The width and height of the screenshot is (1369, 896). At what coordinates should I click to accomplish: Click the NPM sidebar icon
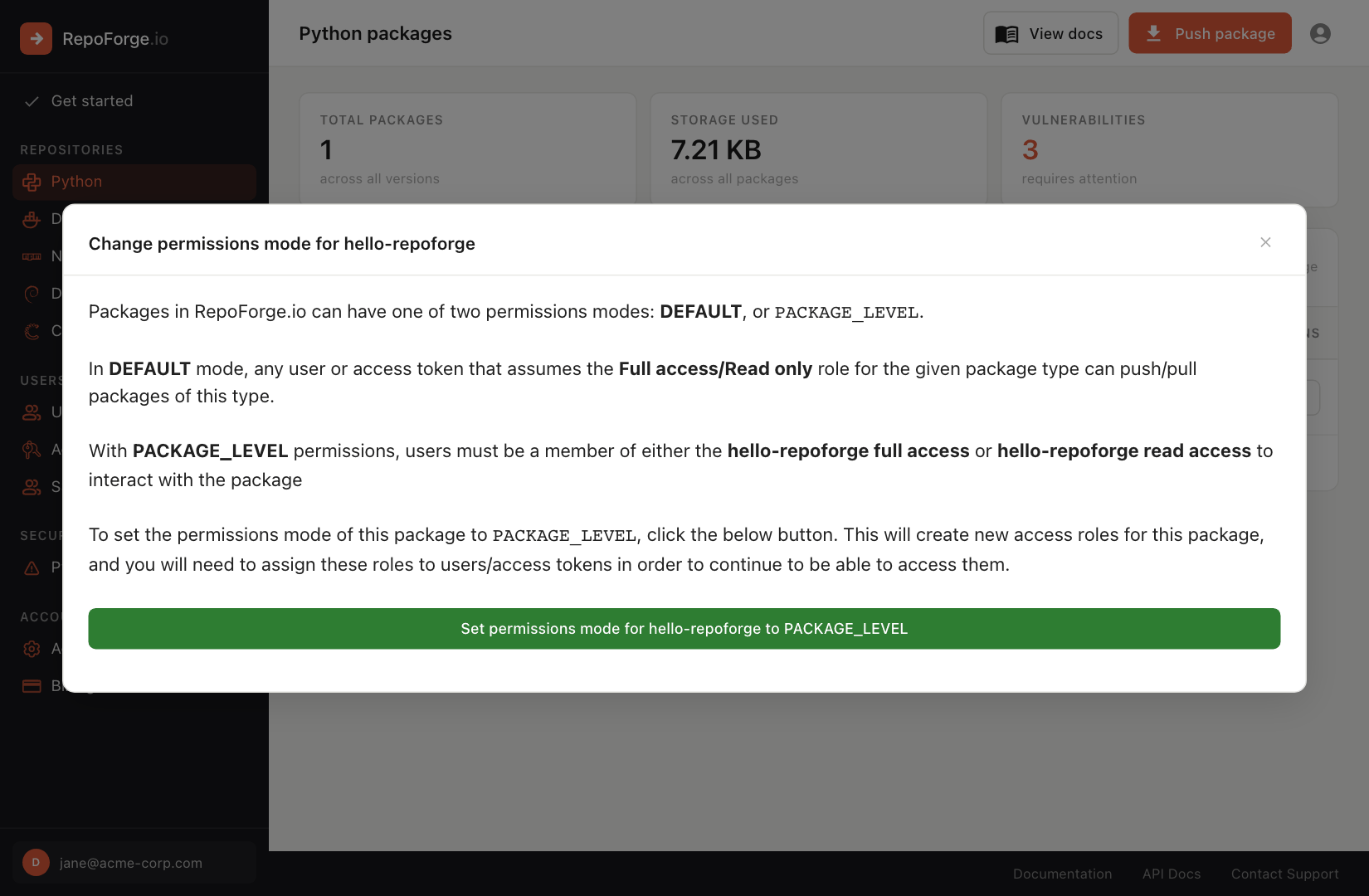coord(32,256)
